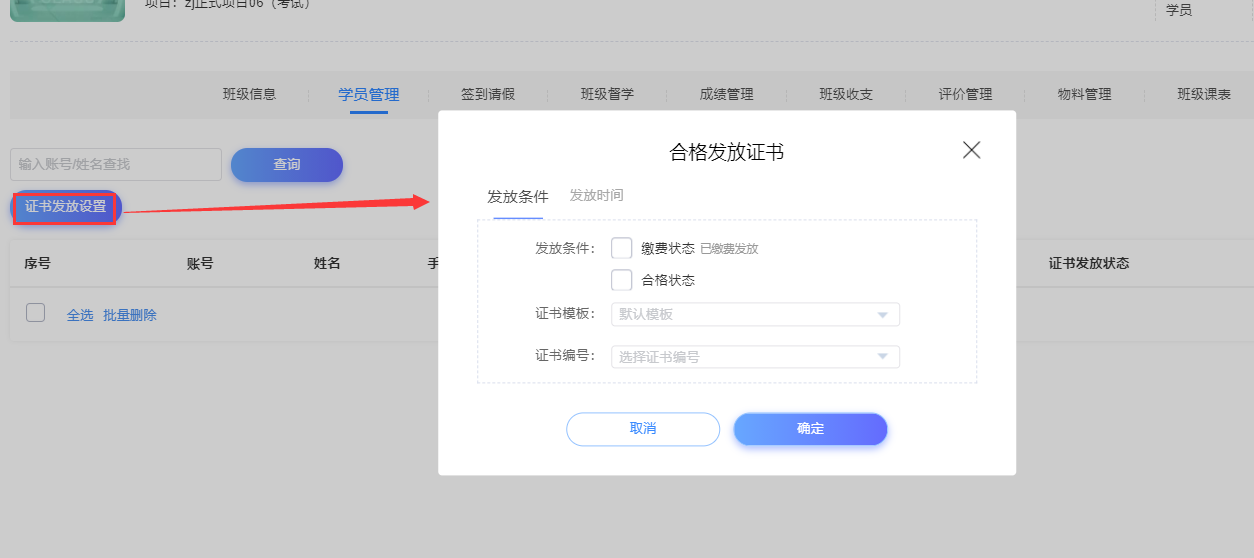Click the 批量删除 link
Image resolution: width=1254 pixels, height=558 pixels.
click(130, 315)
